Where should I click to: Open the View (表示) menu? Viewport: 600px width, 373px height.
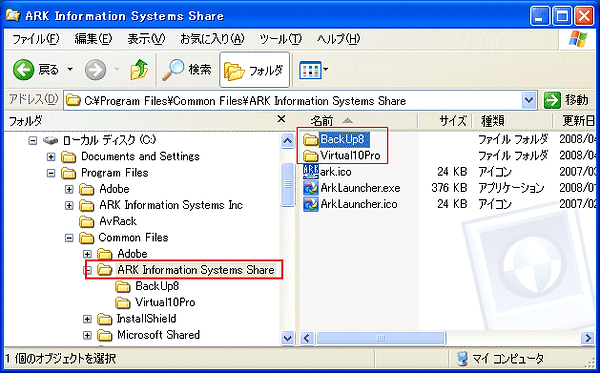146,39
